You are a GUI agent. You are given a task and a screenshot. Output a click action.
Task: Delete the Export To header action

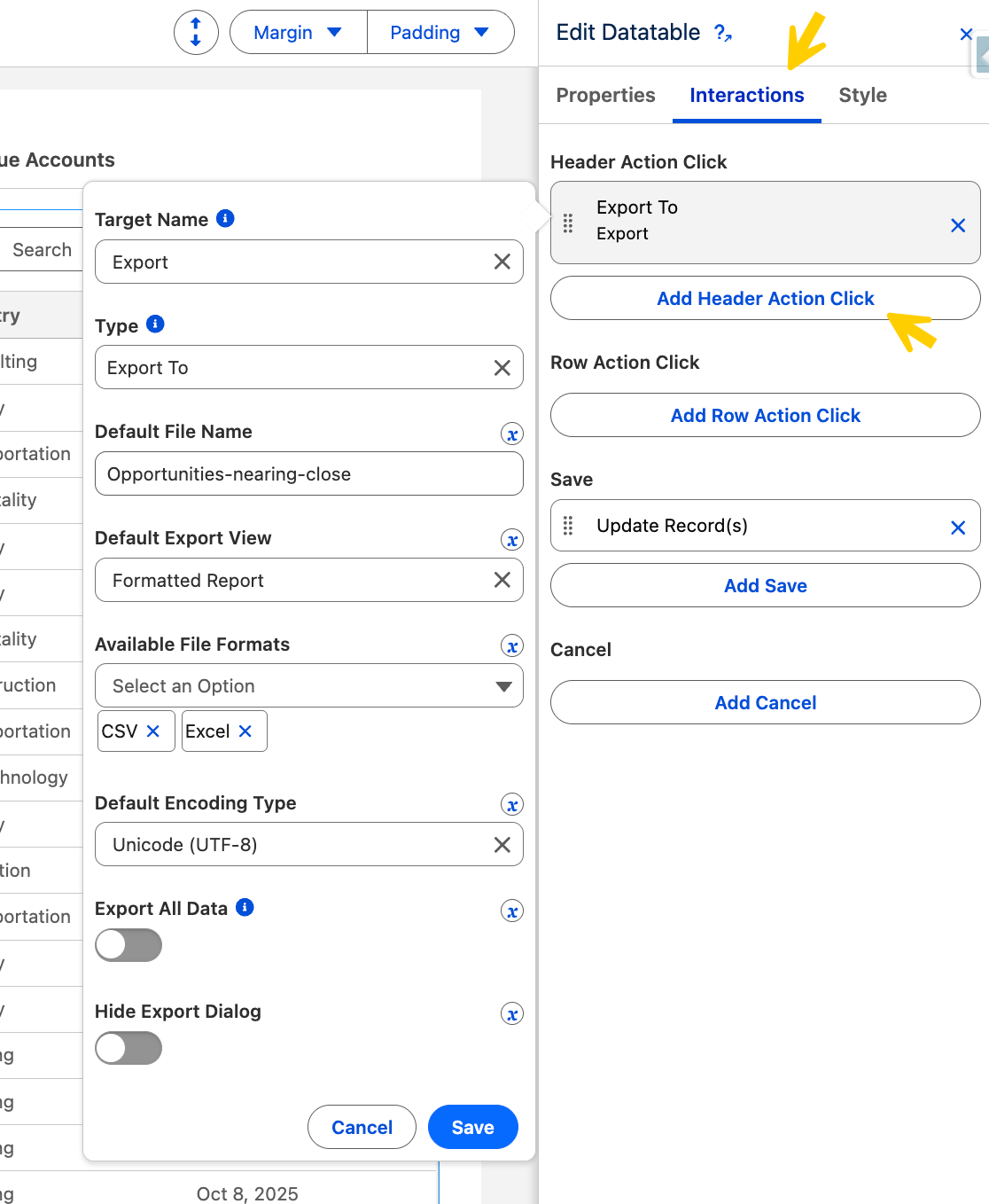pyautogui.click(x=957, y=225)
